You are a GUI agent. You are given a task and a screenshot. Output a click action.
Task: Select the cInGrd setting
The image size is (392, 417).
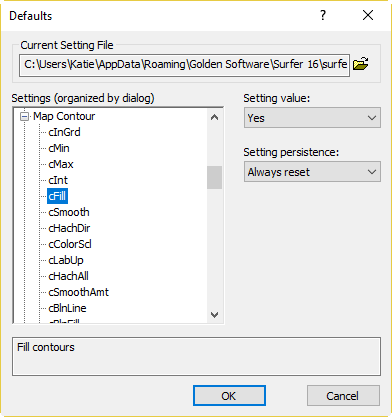64,132
